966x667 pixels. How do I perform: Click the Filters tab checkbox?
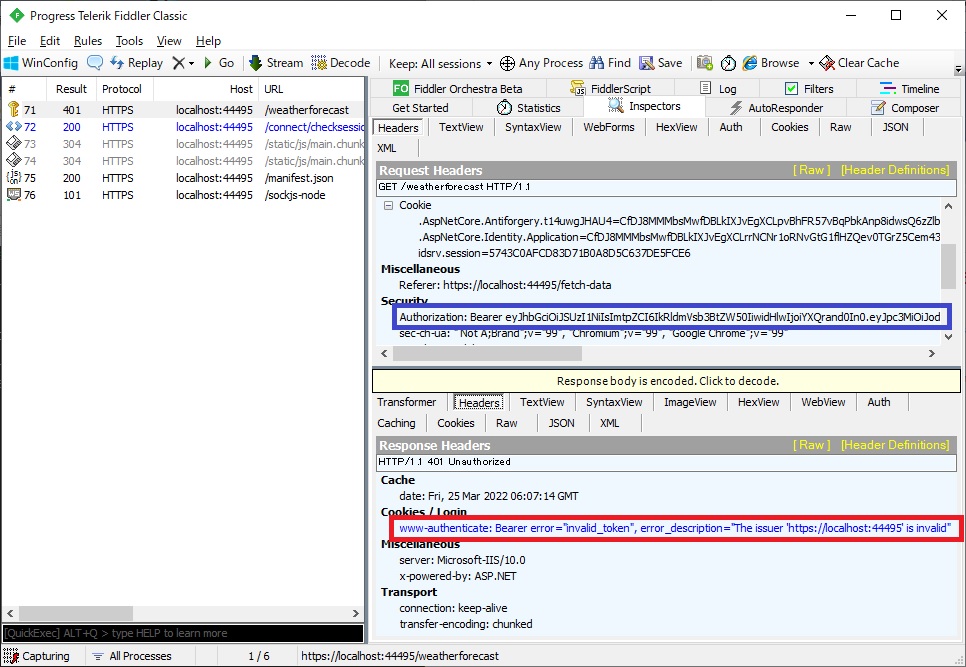[792, 89]
